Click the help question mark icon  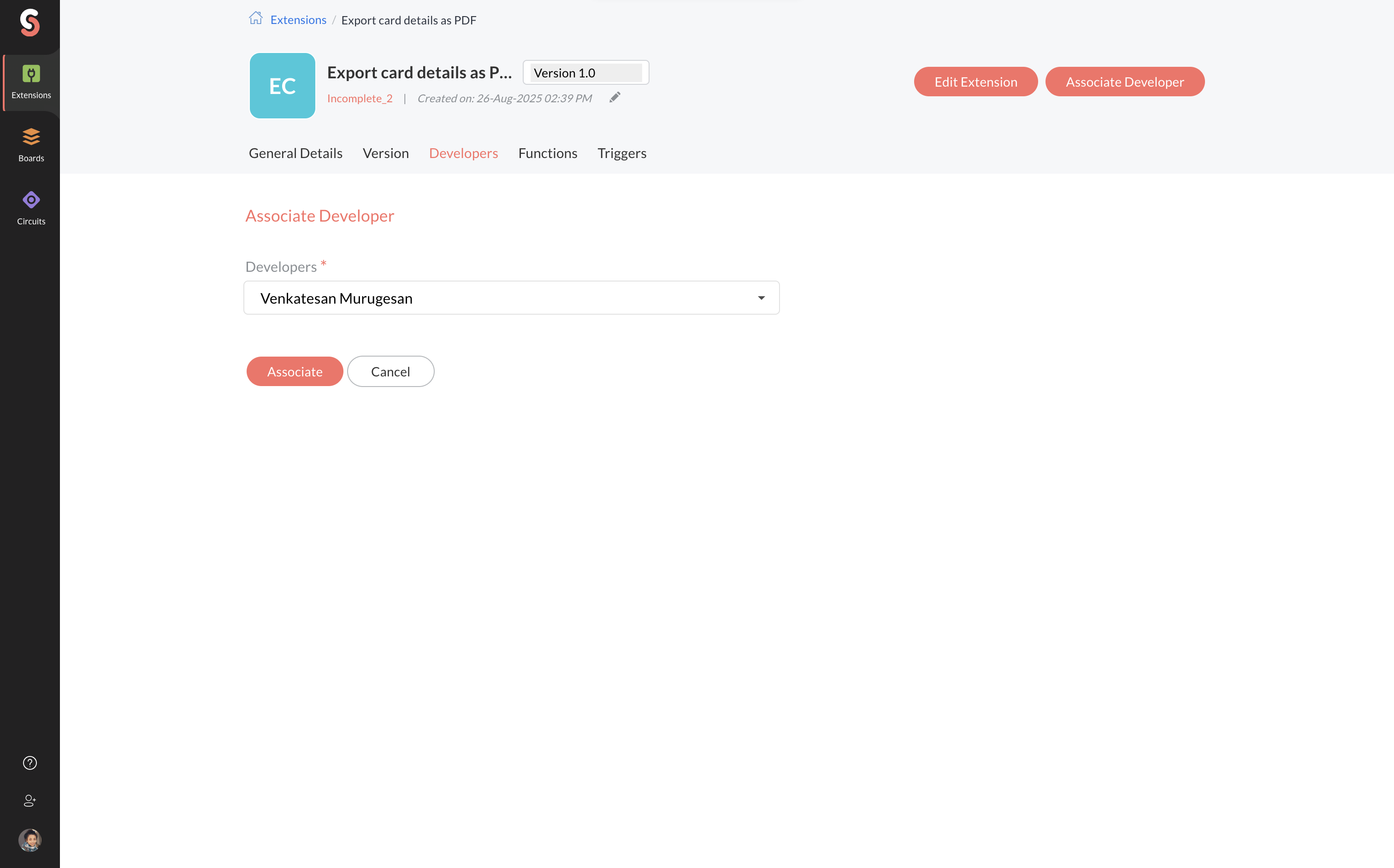(30, 762)
